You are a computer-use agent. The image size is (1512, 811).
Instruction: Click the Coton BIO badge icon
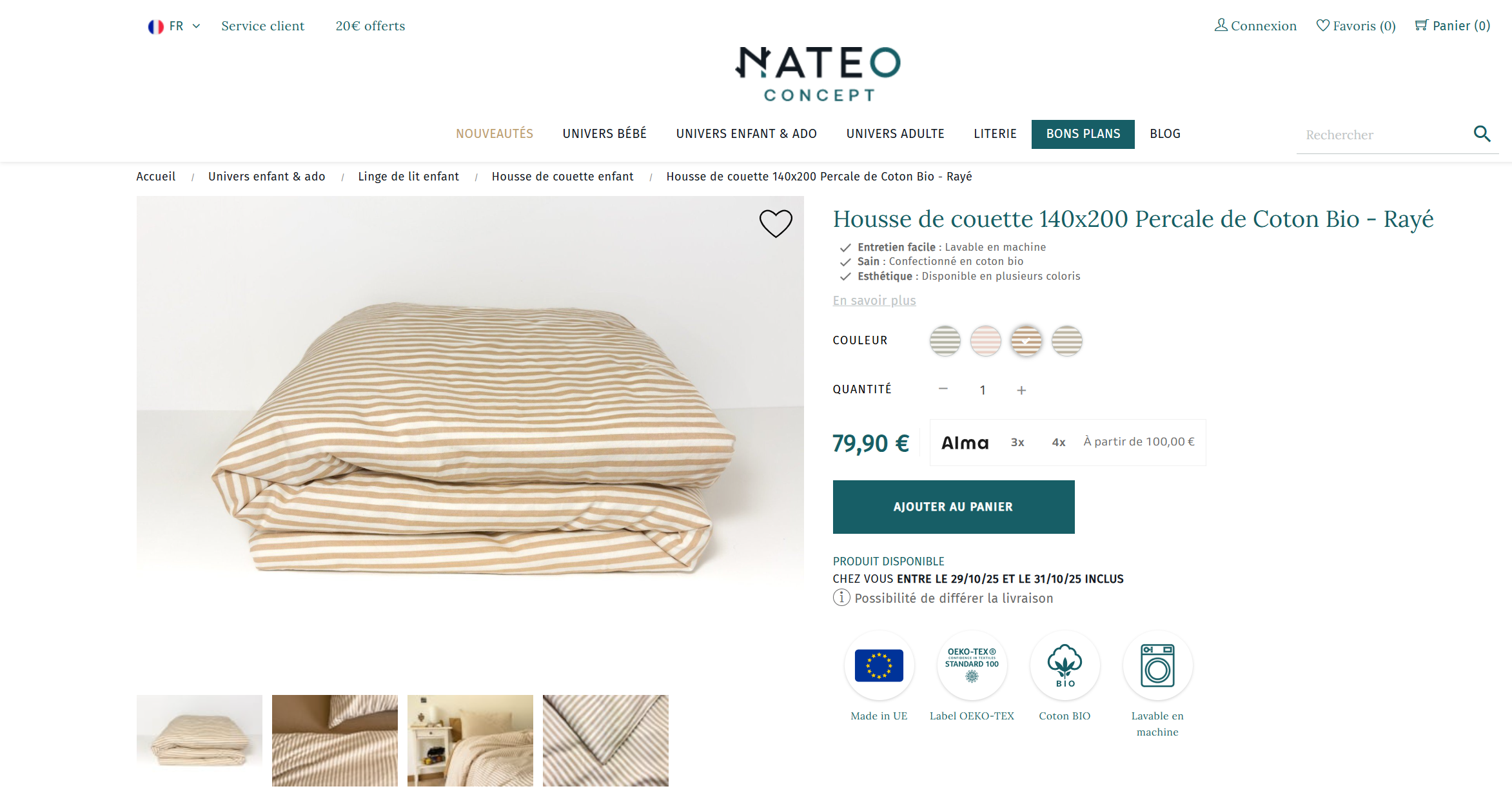point(1065,665)
